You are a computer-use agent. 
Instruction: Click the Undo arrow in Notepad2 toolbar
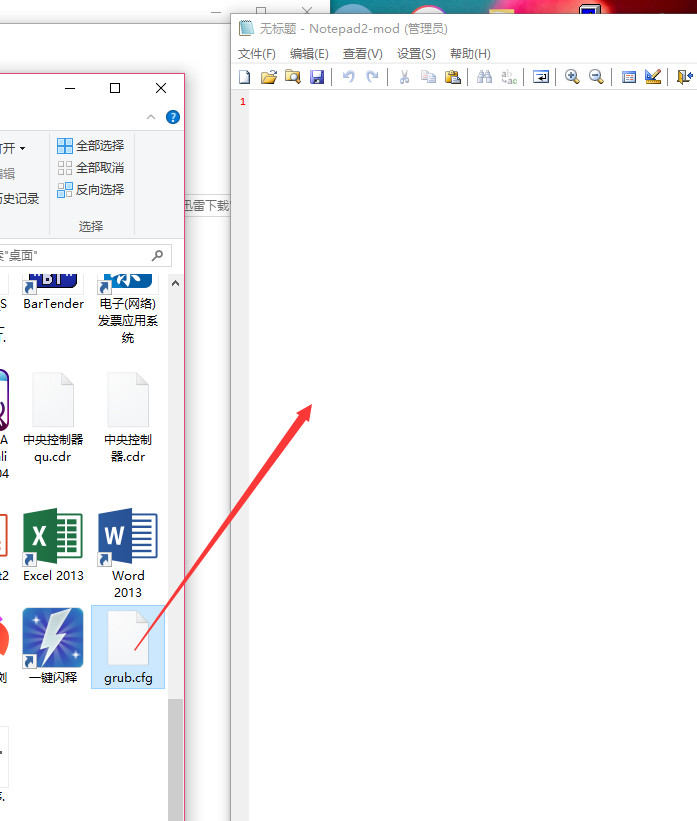[x=348, y=77]
